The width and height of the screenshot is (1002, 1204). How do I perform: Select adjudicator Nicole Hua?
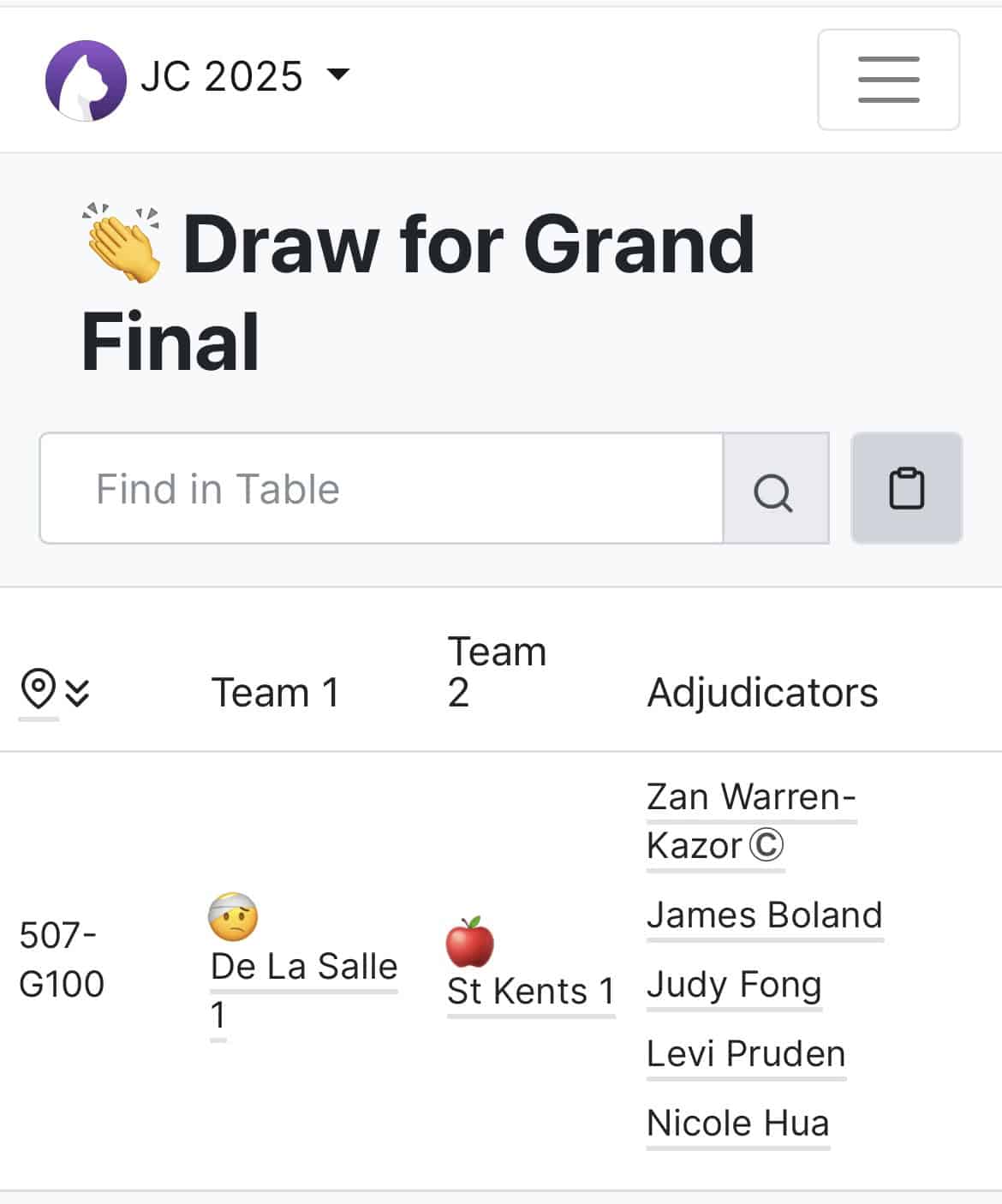738,1123
